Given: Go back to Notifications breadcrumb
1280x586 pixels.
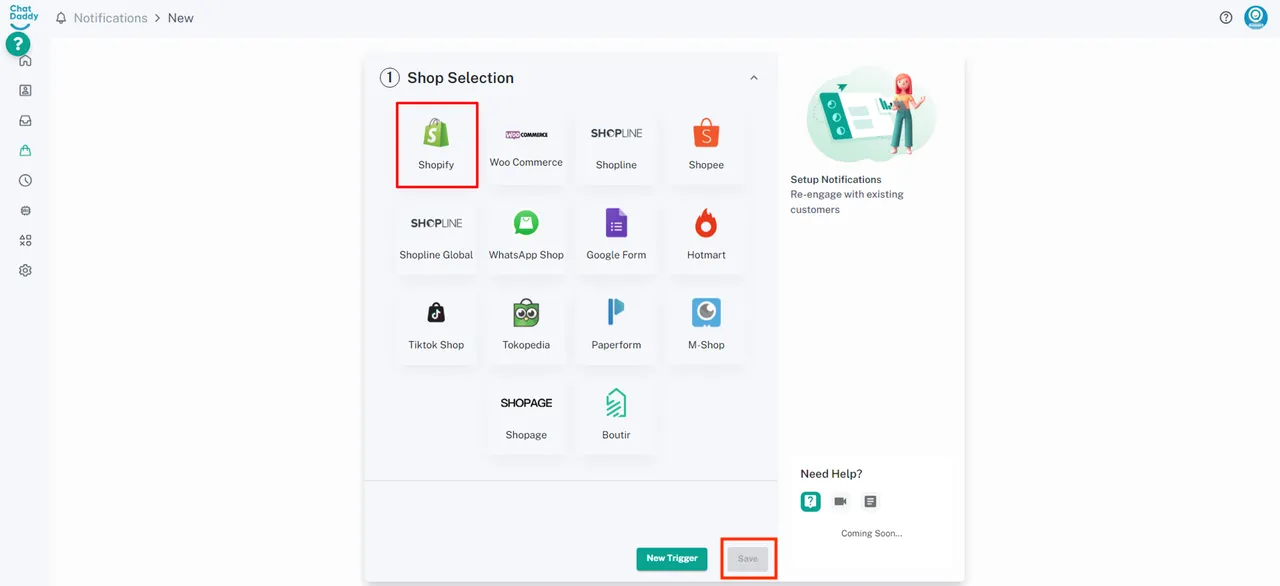Looking at the screenshot, I should coord(110,18).
